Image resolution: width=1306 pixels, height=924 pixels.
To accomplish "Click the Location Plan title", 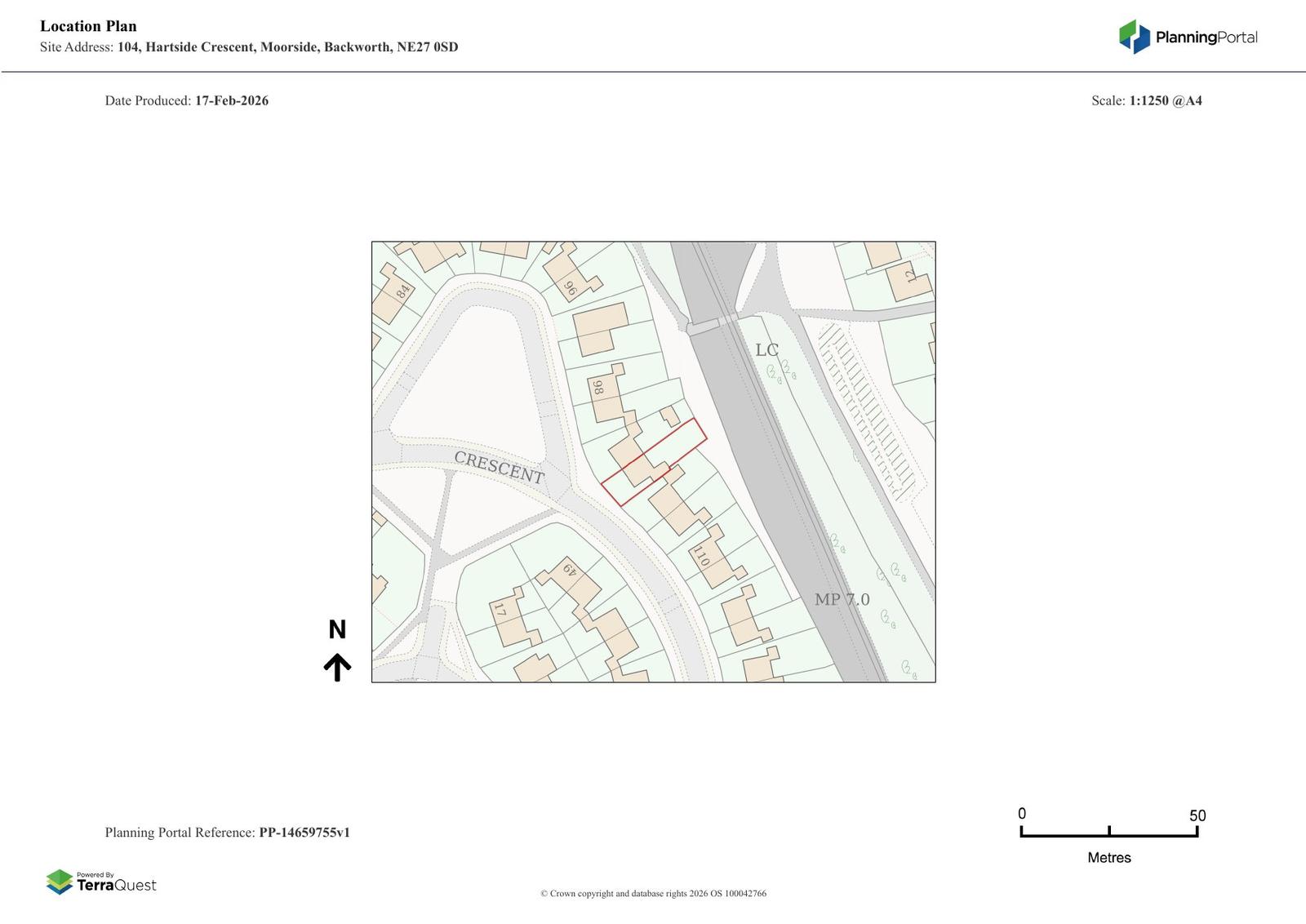I will (88, 26).
